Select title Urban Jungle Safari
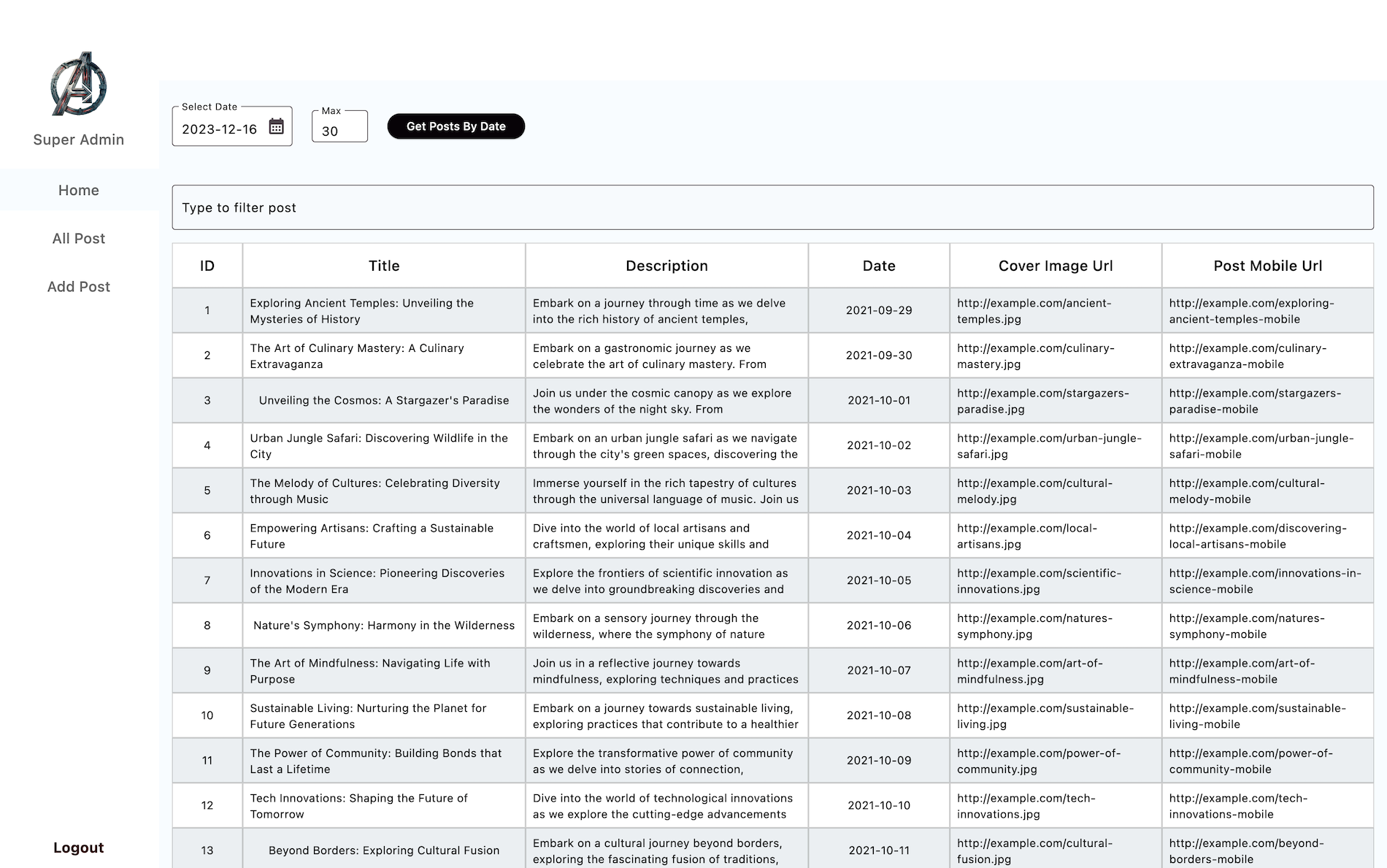Screen dimensions: 1387x868 click(379, 446)
